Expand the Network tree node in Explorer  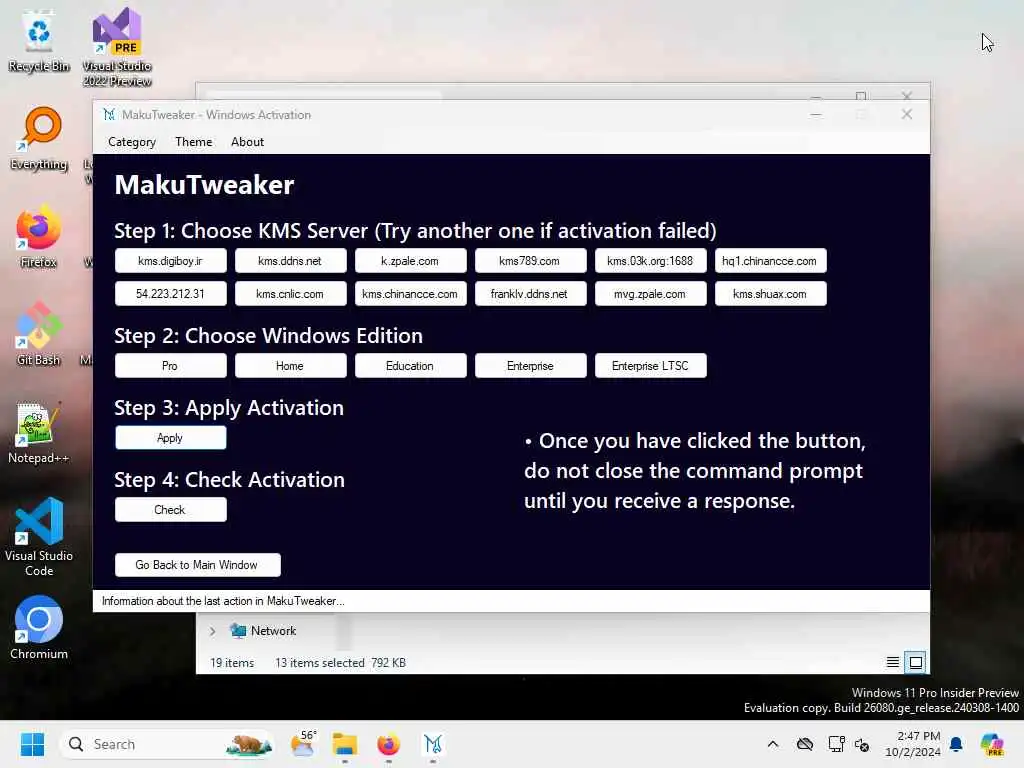pos(212,631)
